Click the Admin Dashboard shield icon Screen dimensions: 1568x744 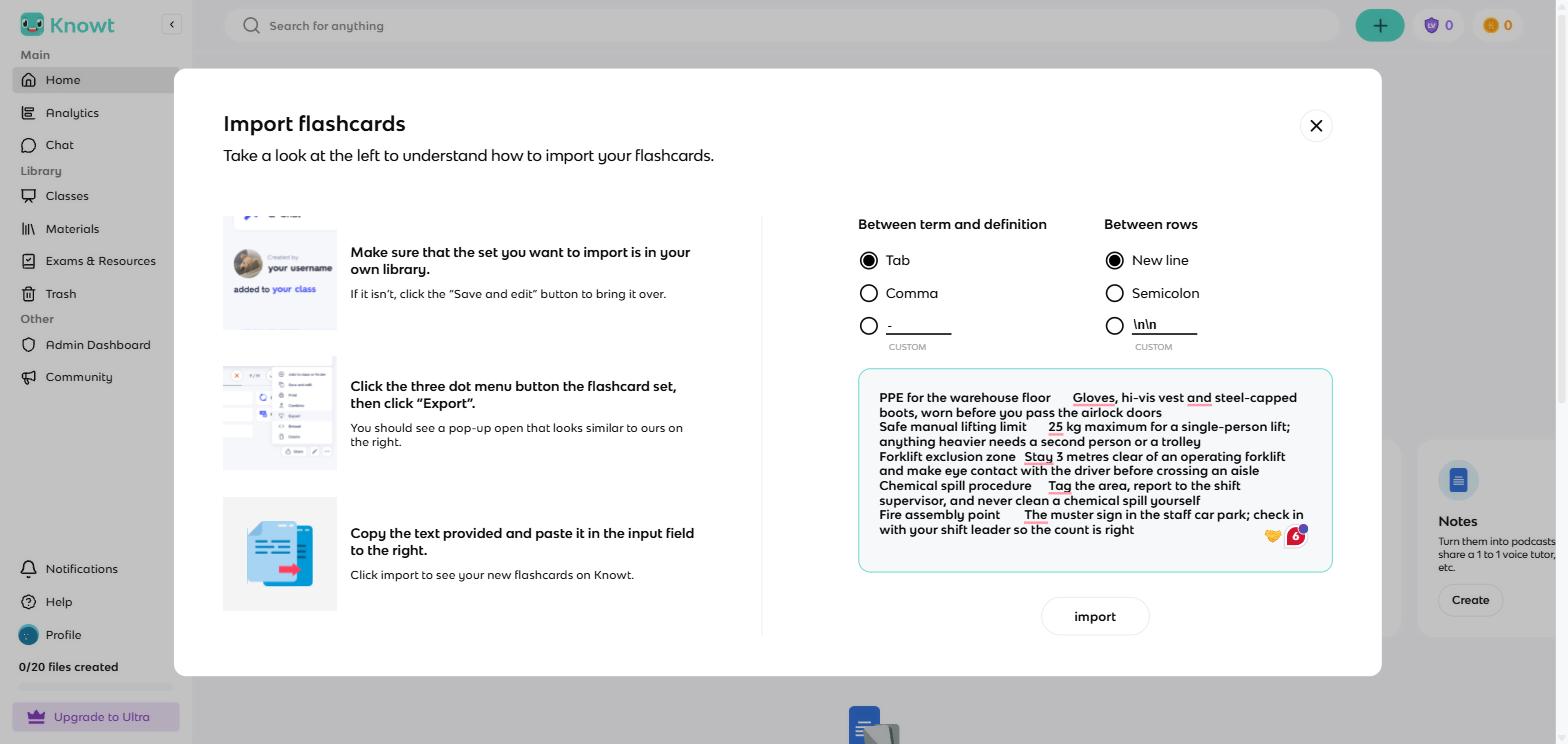pos(29,345)
